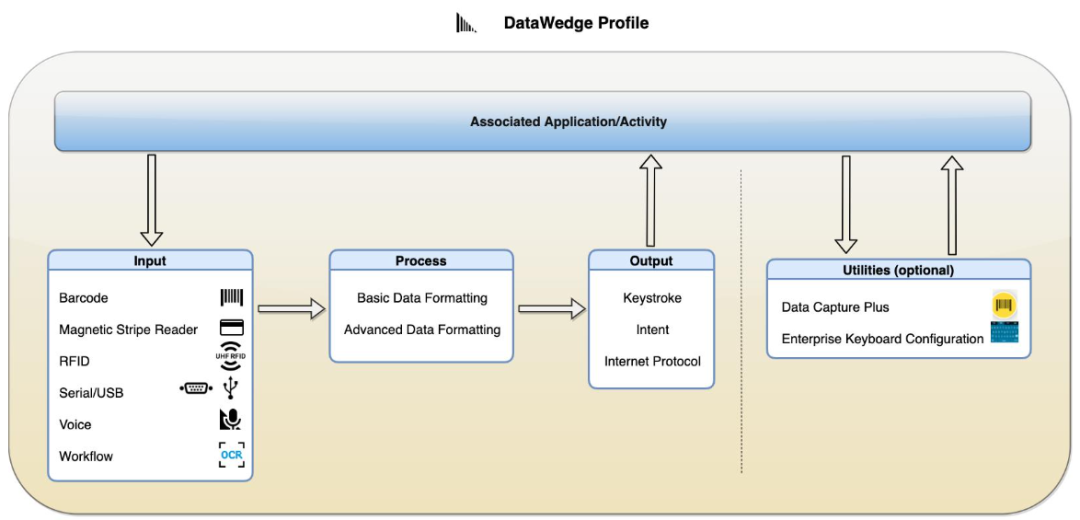1080x520 pixels.
Task: Click the Voice microphone icon
Action: point(231,421)
